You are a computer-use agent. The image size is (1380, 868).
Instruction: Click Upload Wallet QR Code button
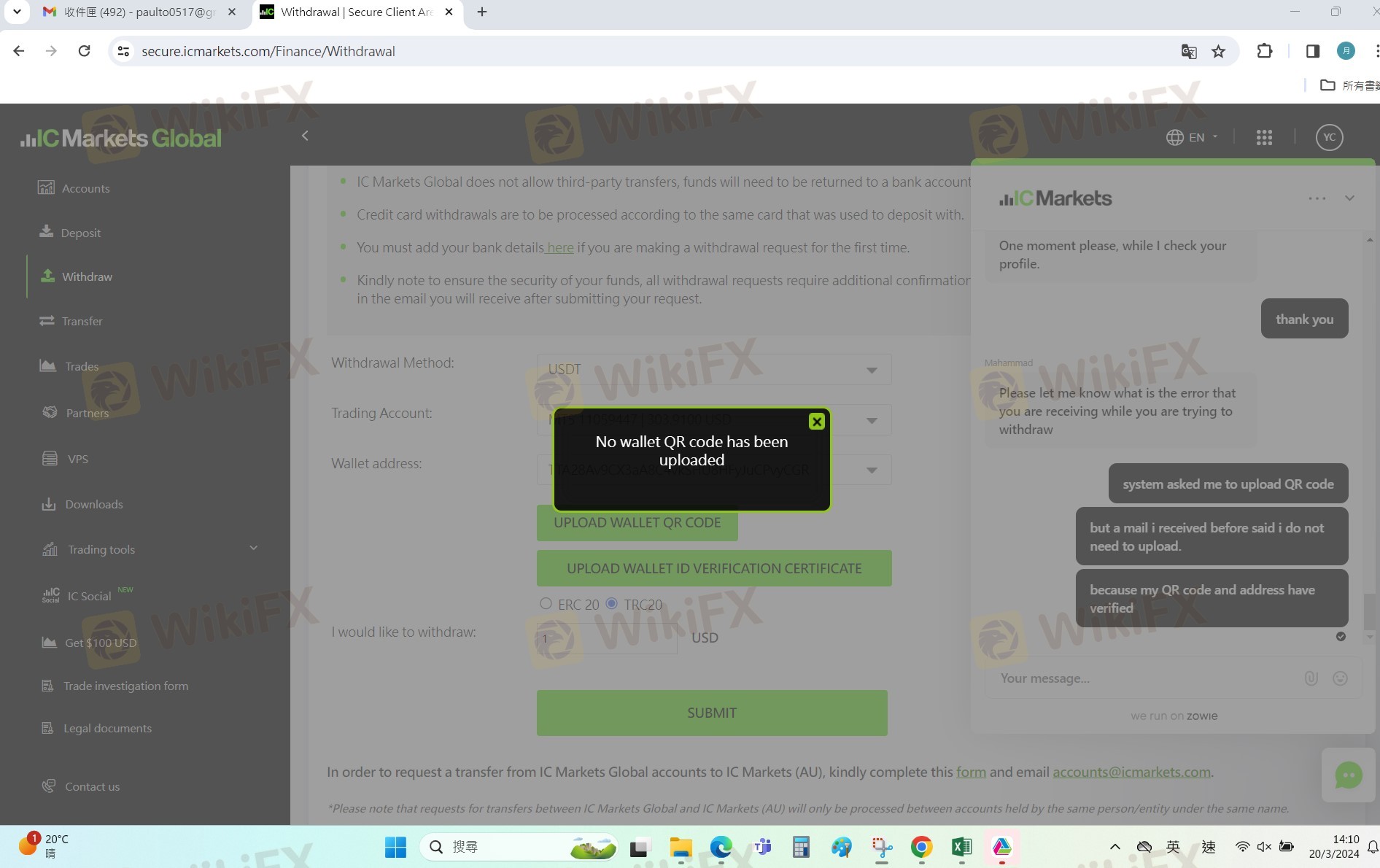pos(637,523)
